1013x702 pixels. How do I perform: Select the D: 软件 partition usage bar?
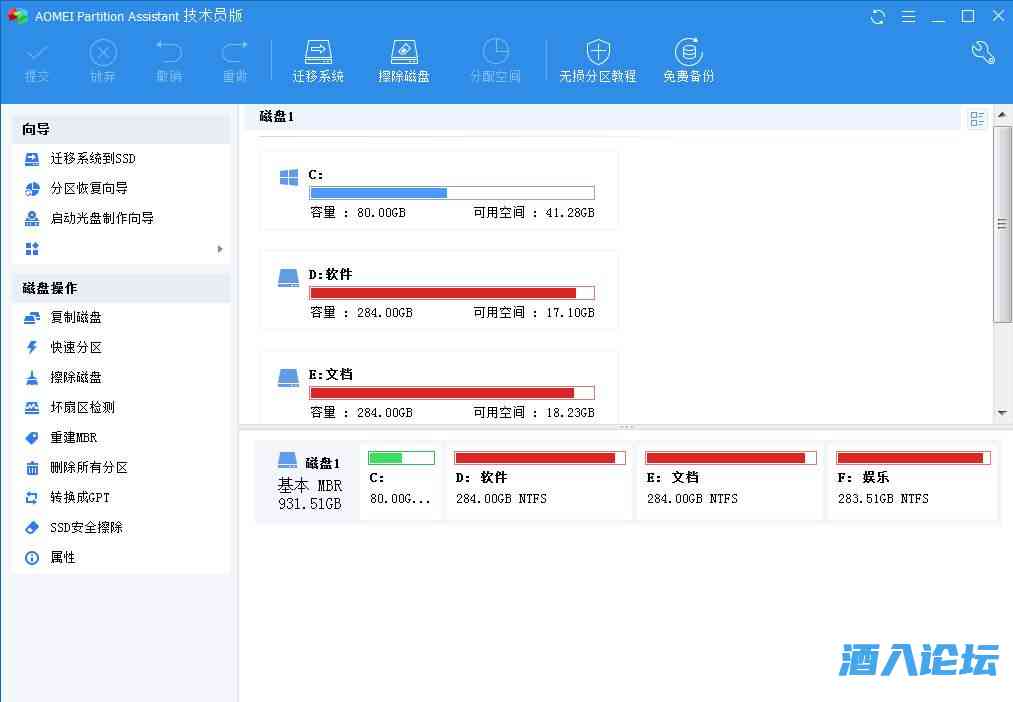click(451, 293)
